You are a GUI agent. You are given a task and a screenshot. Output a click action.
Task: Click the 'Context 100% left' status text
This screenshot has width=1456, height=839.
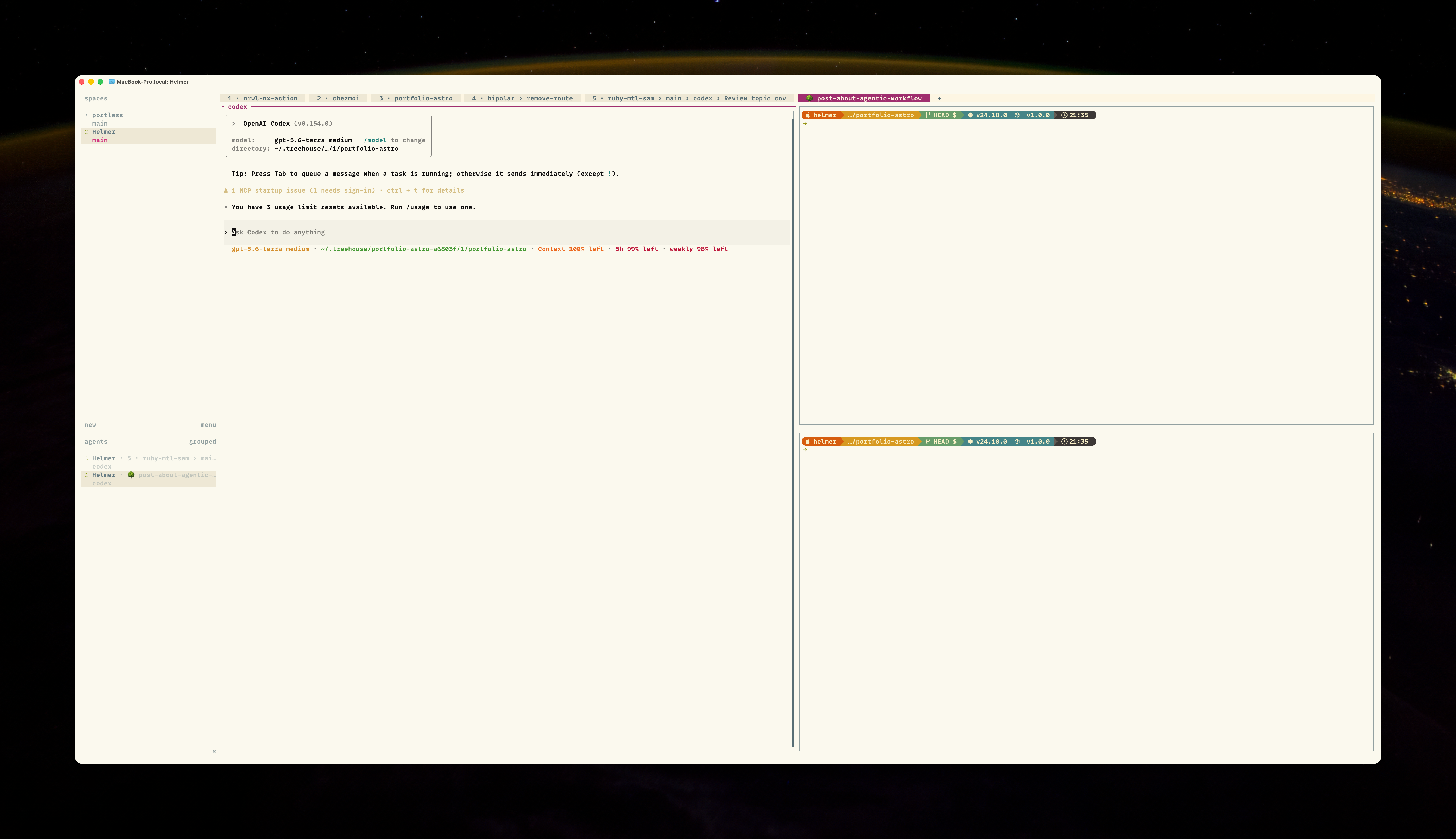click(x=571, y=249)
